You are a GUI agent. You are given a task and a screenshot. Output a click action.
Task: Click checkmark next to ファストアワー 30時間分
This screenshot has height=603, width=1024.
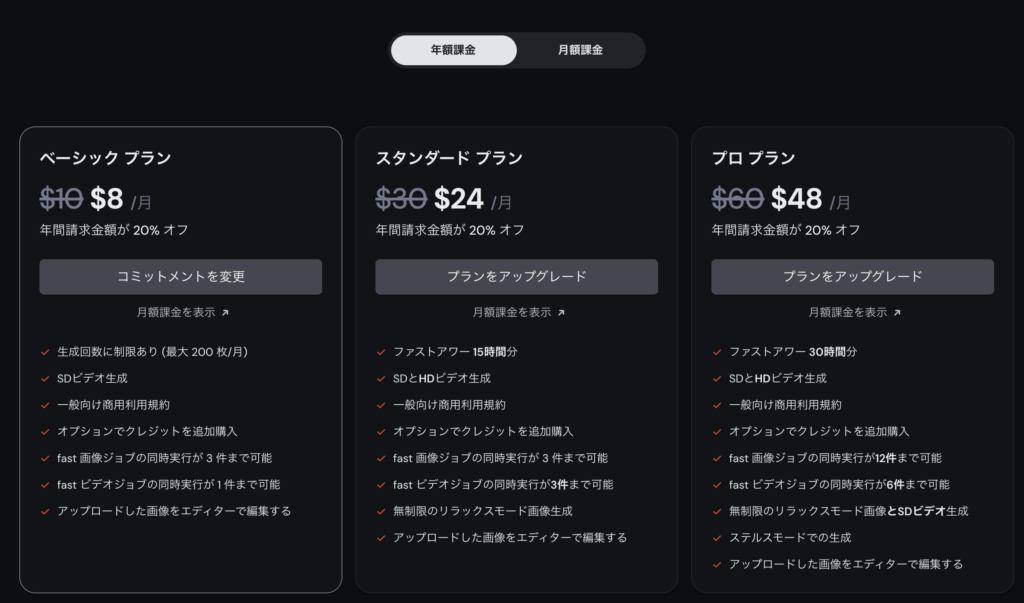point(718,352)
